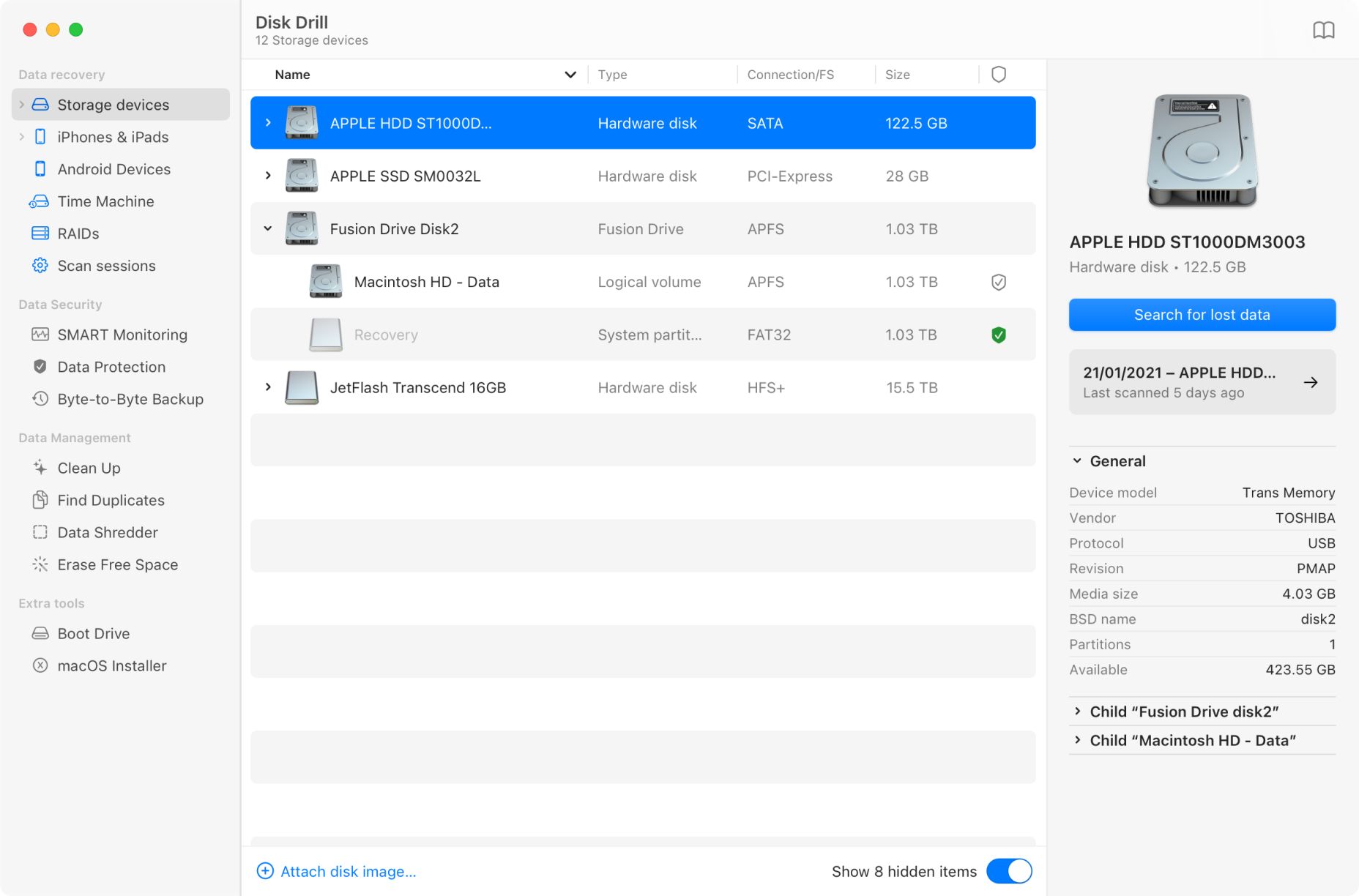Click the protection shield for Macintosh HD - Data
This screenshot has height=896, width=1359.
[998, 282]
